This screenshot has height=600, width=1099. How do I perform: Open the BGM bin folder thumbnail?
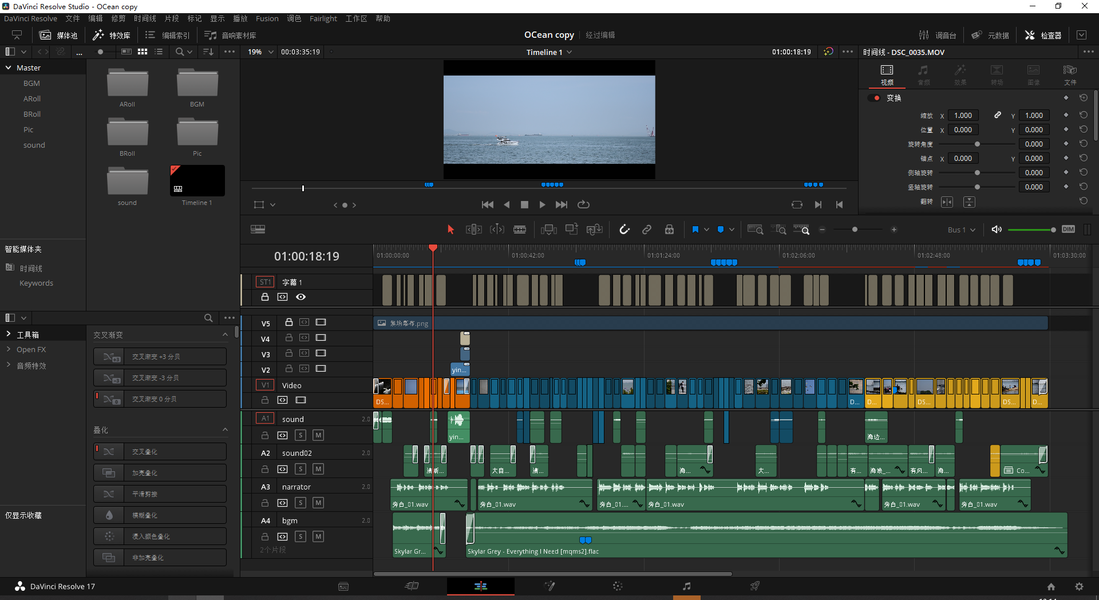[197, 87]
